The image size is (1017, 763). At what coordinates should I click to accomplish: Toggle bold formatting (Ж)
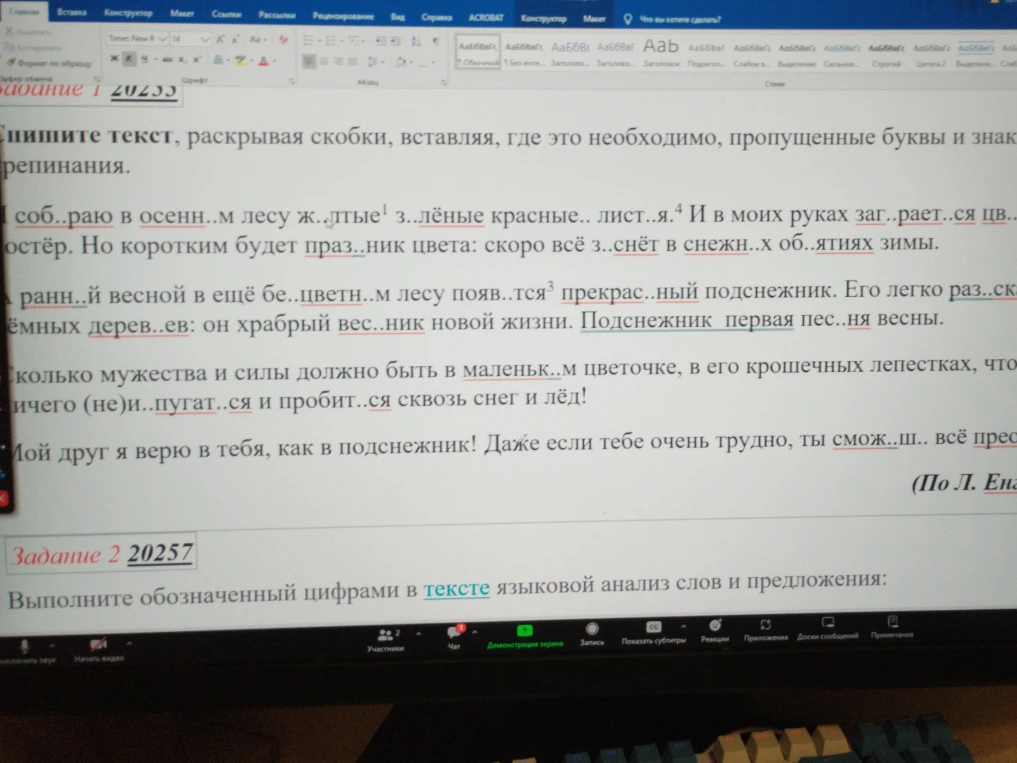(x=114, y=59)
